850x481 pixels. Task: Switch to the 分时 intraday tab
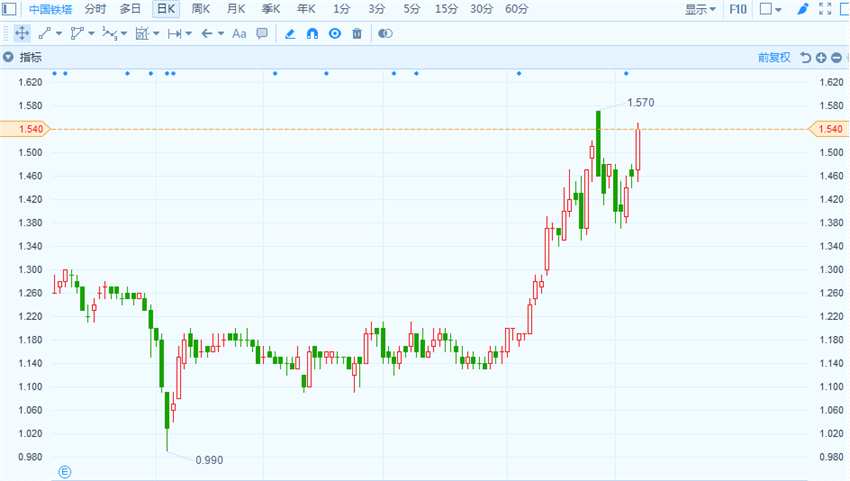click(x=95, y=9)
